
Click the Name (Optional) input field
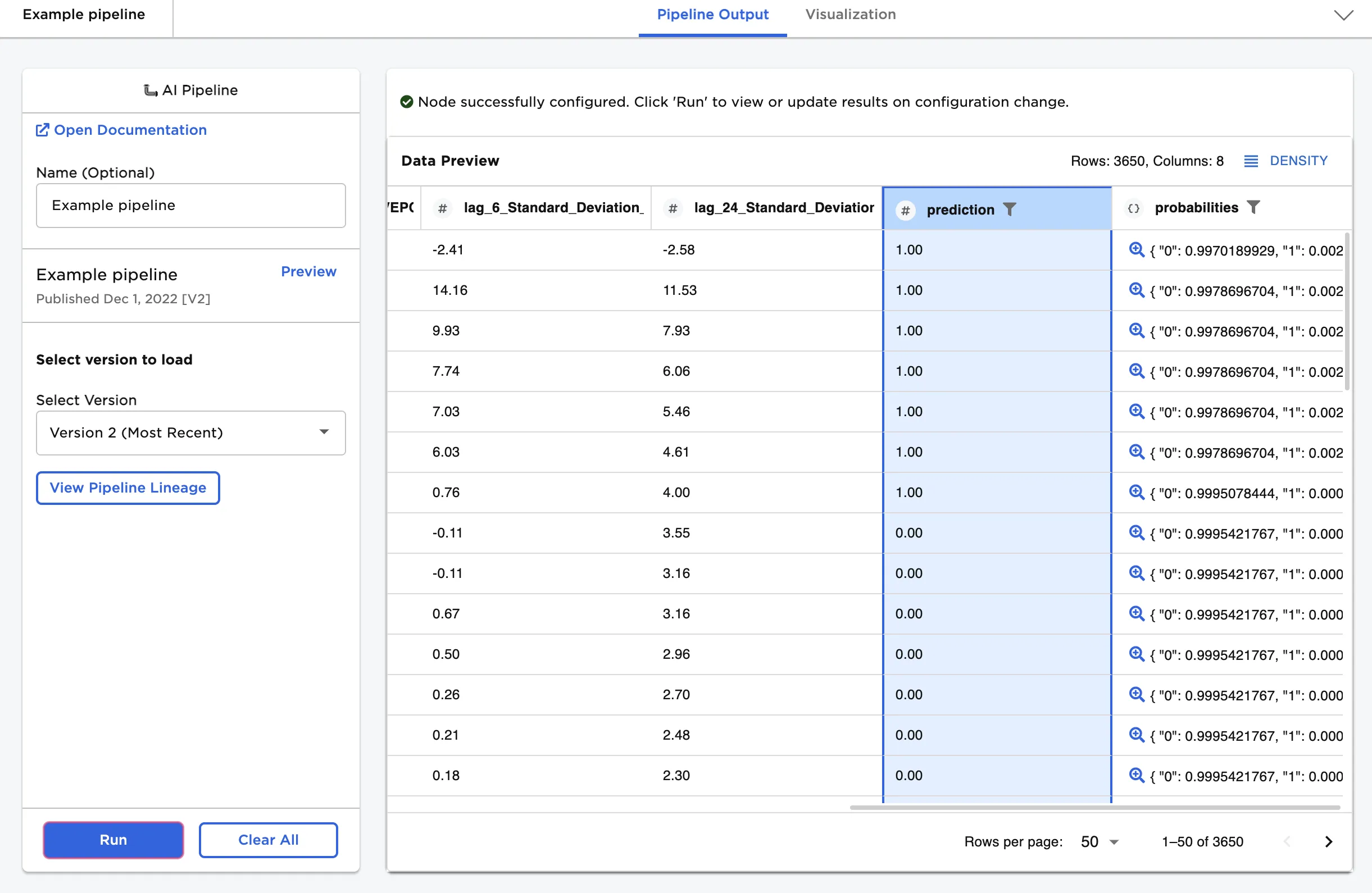click(191, 205)
